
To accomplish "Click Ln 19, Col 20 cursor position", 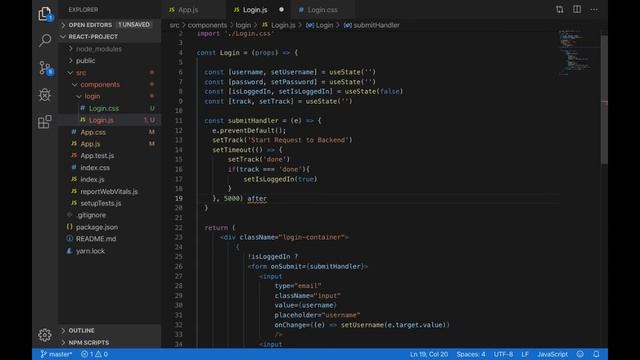I will pos(429,354).
